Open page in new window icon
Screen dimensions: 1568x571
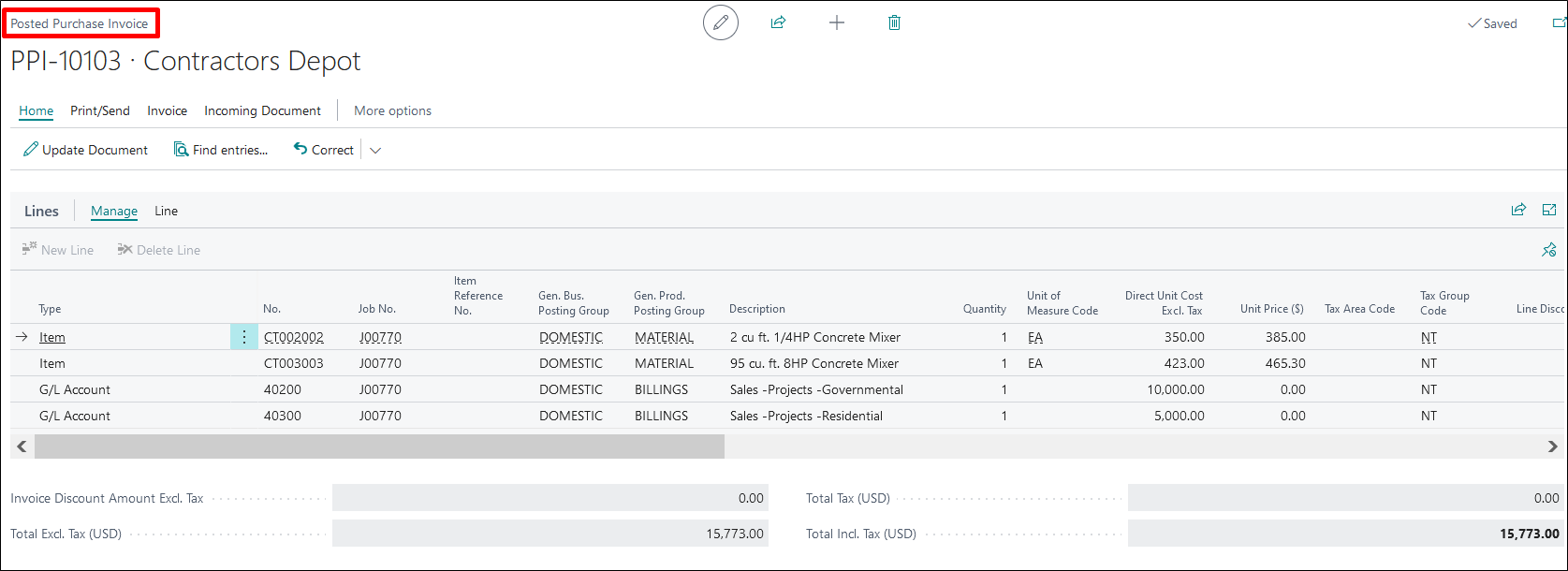[x=1559, y=23]
